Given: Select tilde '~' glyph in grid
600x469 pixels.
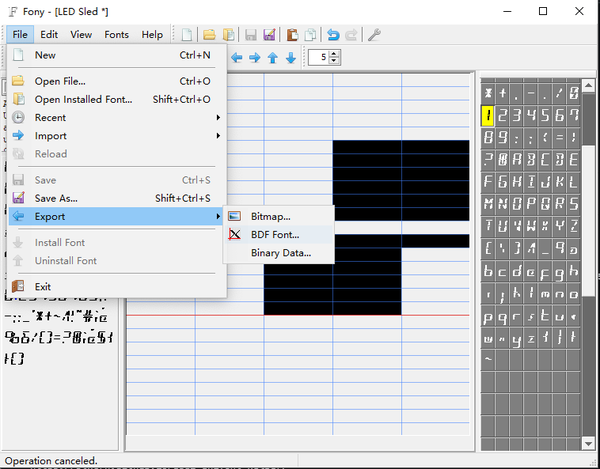Looking at the screenshot, I should 488,360.
